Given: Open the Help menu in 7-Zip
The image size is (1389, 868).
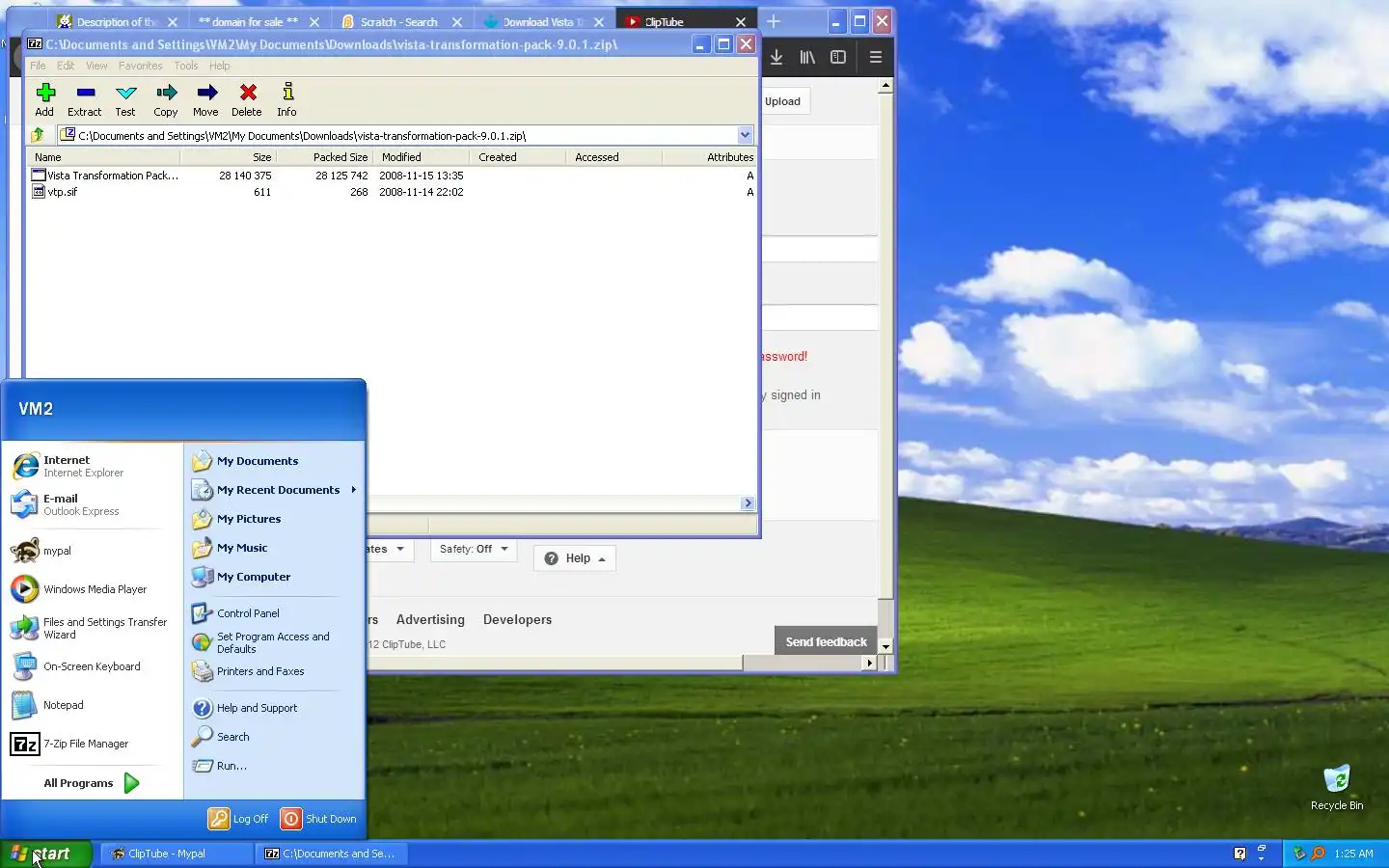Looking at the screenshot, I should 220,66.
